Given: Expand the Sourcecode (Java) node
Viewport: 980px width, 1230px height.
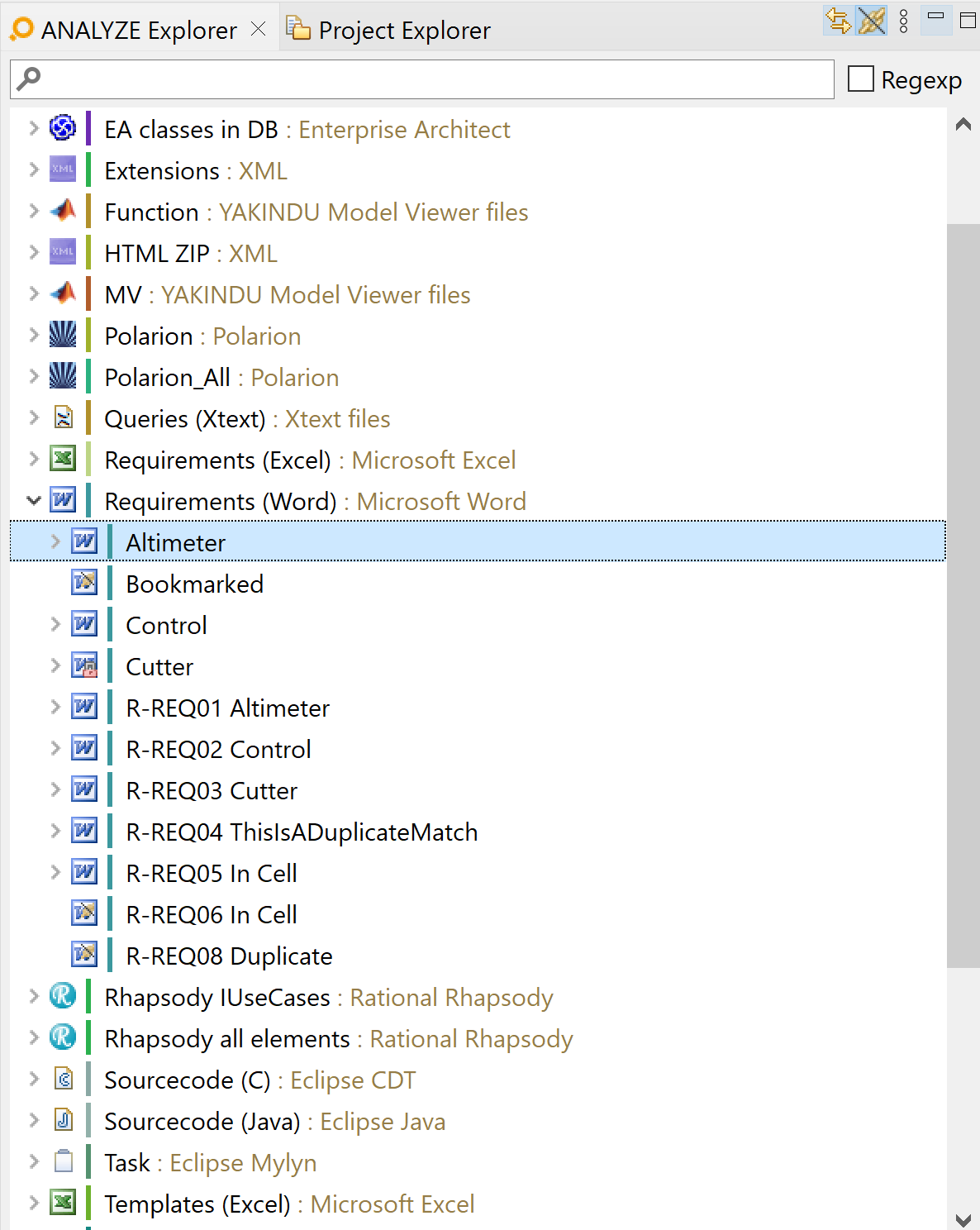Looking at the screenshot, I should point(33,1120).
